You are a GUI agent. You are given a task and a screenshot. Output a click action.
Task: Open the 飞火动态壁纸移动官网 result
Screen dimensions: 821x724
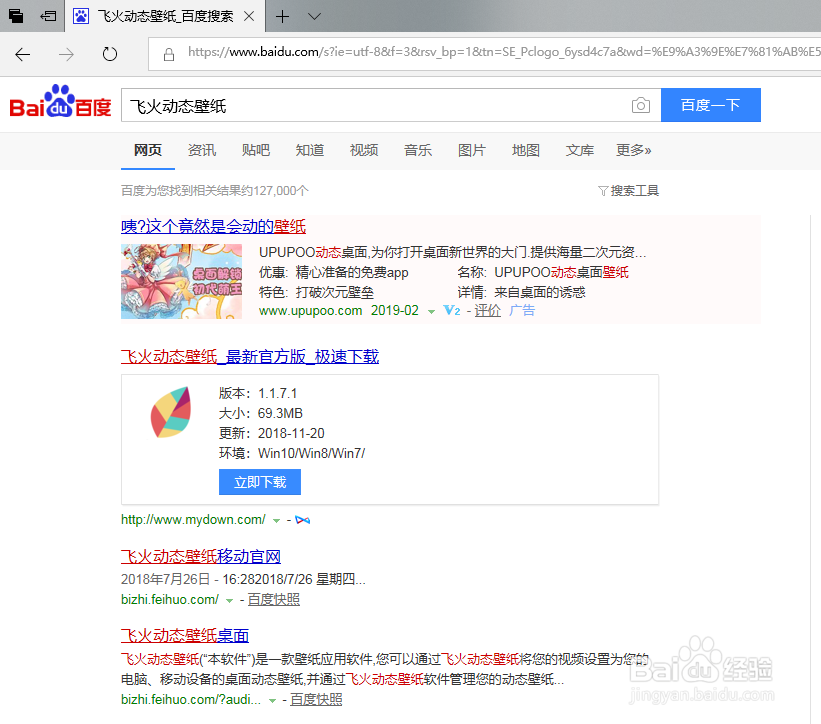(201, 556)
